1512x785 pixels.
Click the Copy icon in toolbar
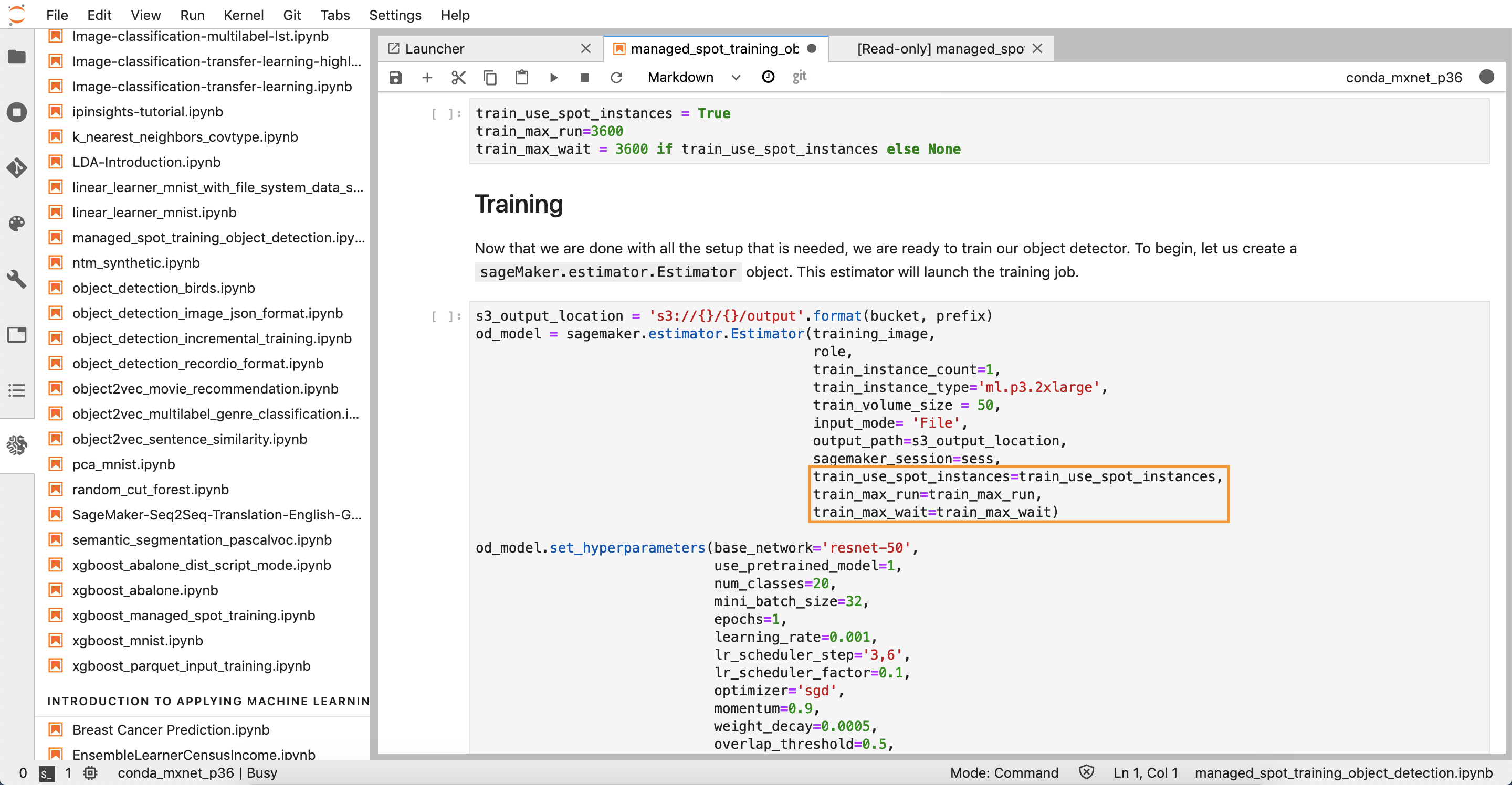(x=490, y=77)
